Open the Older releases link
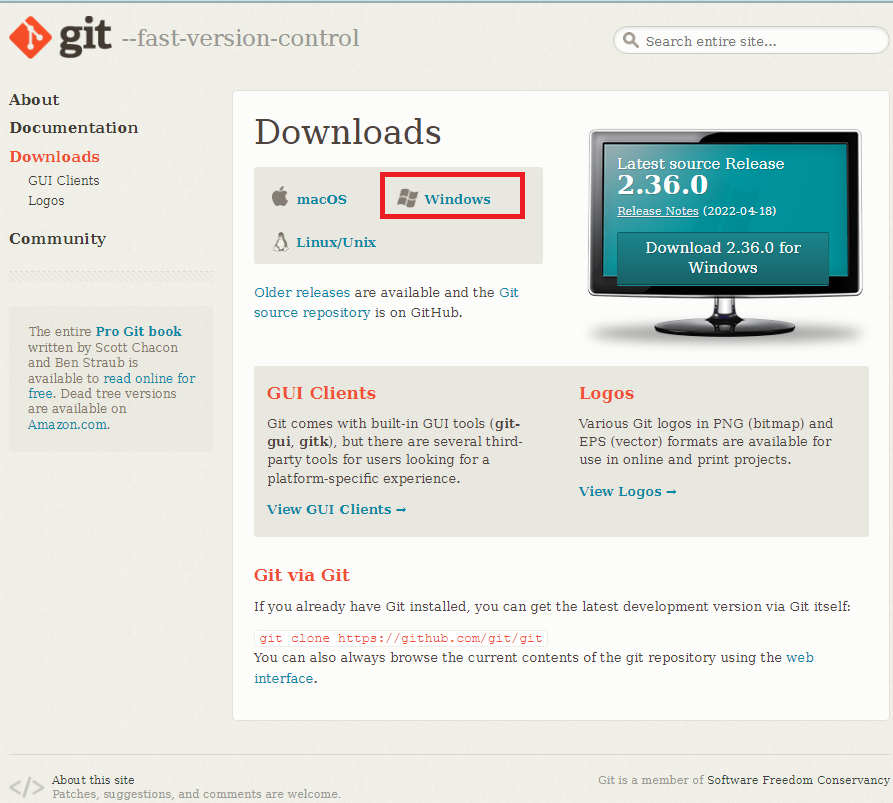Viewport: 893px width, 803px height. (x=302, y=293)
